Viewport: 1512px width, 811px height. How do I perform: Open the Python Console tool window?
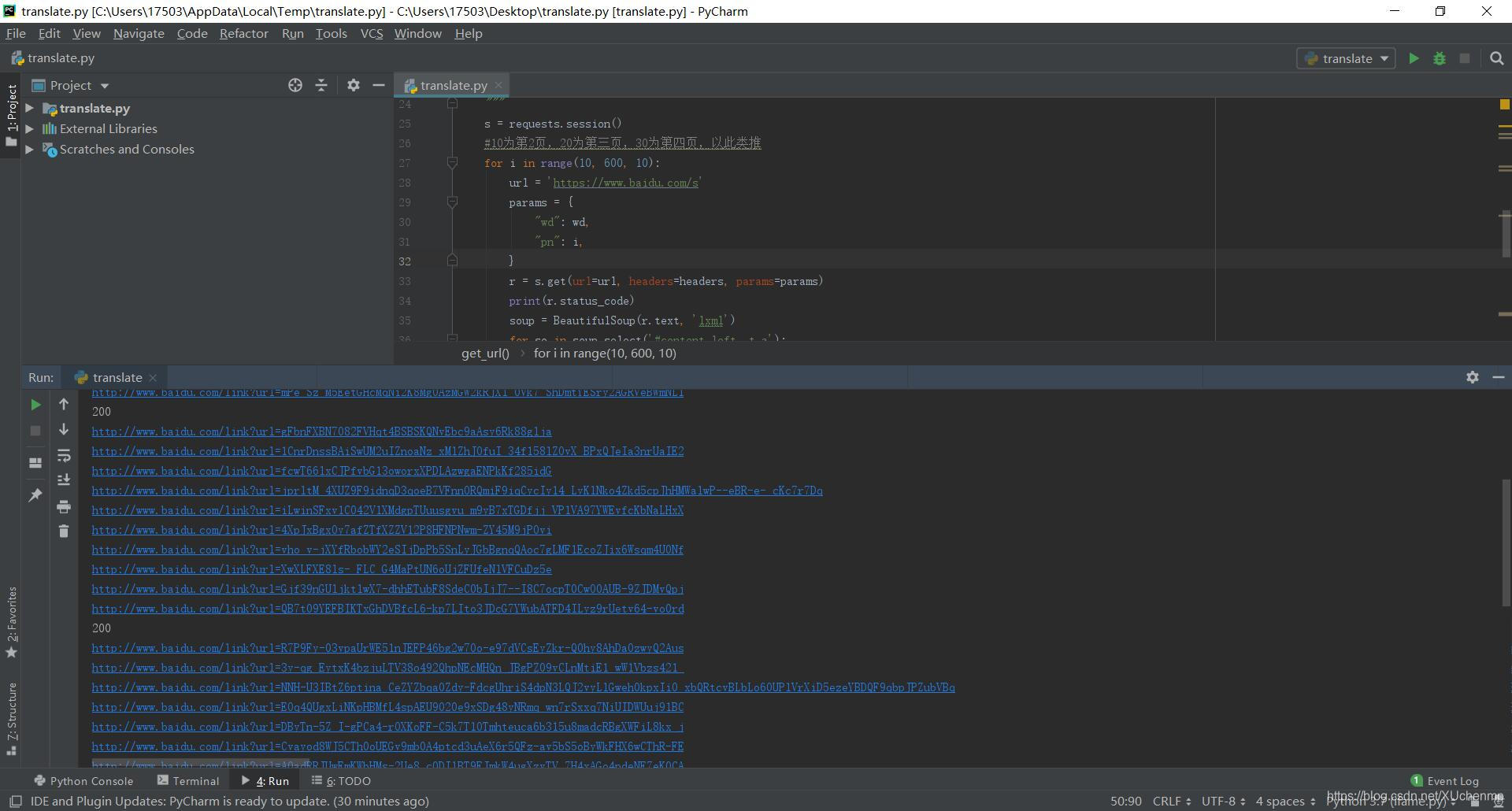pos(83,781)
